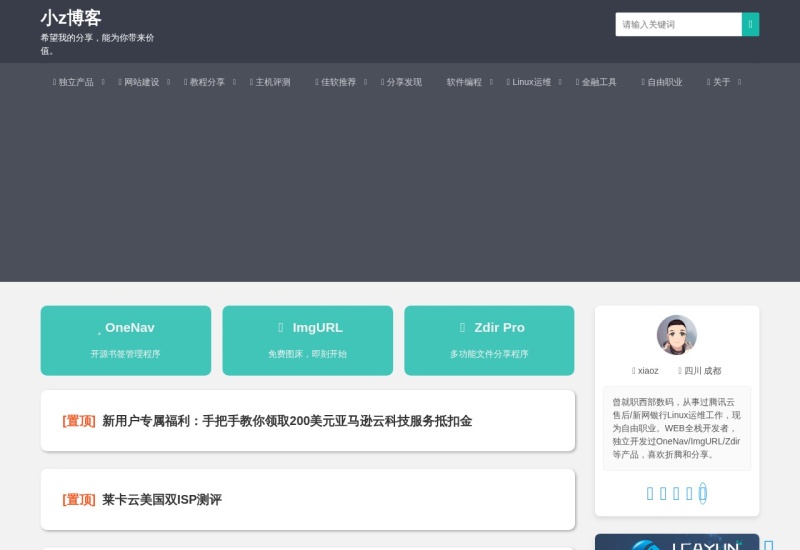
Task: Click the icon before 佳软推荐 in navigation
Action: pyautogui.click(x=317, y=82)
